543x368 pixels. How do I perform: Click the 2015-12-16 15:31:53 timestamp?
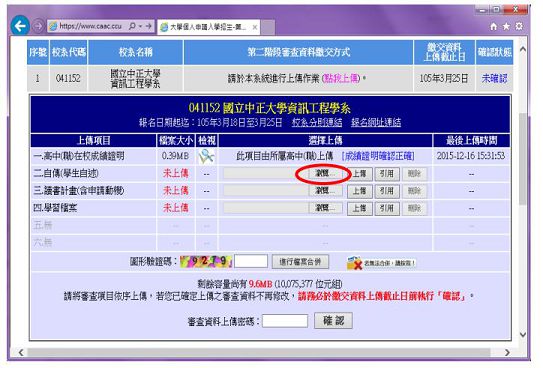(x=471, y=156)
